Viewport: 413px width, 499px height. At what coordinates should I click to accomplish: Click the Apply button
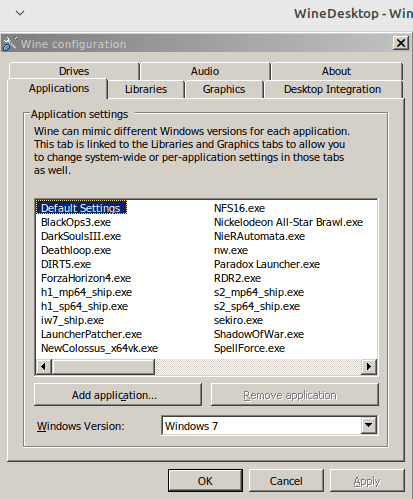pyautogui.click(x=367, y=481)
